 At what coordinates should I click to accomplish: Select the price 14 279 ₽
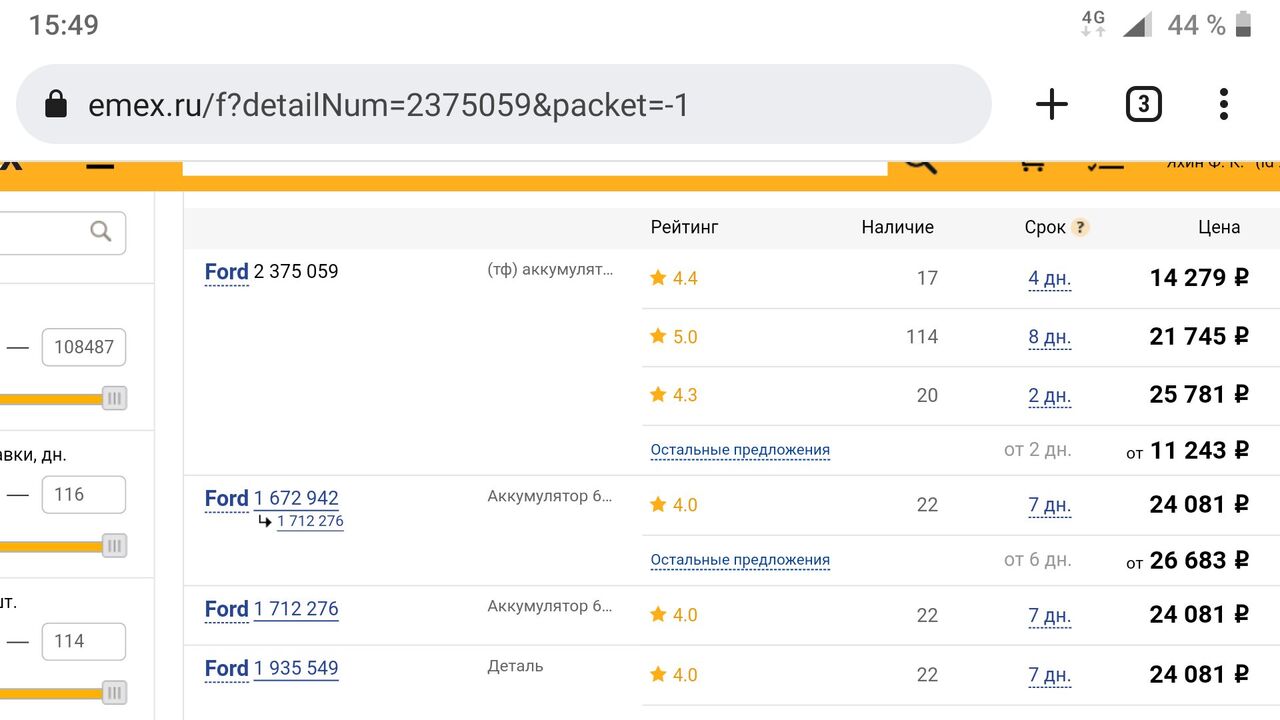(1199, 278)
